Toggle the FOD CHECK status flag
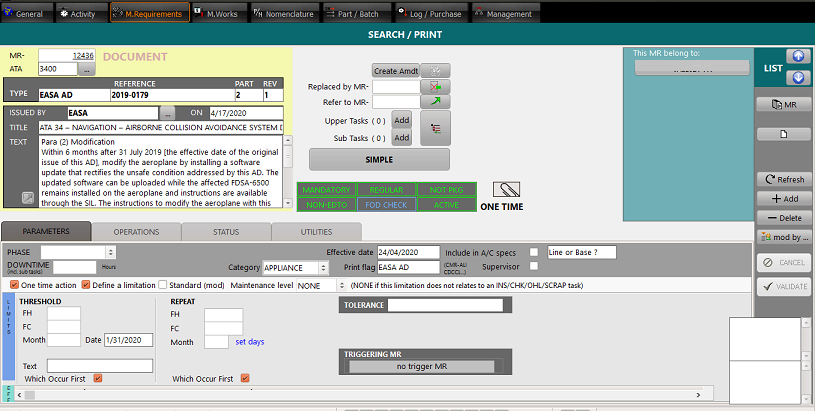This screenshot has height=411, width=815. [386, 205]
